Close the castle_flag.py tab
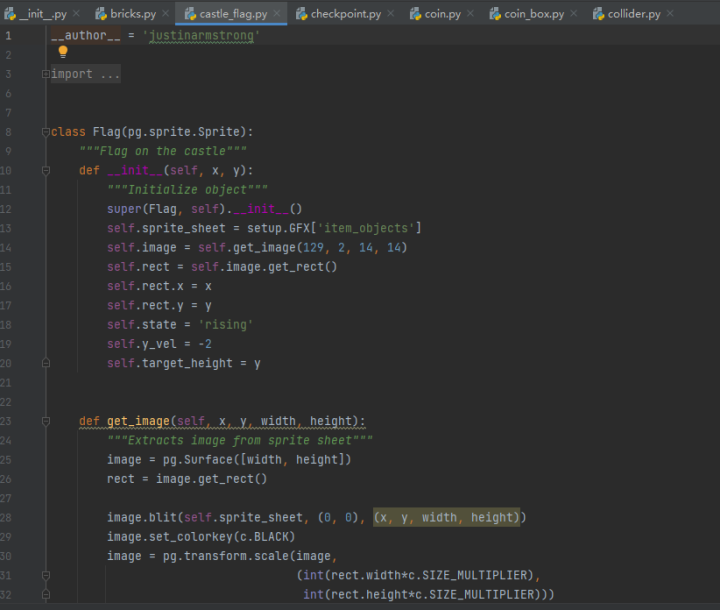The image size is (720, 610). coord(277,14)
